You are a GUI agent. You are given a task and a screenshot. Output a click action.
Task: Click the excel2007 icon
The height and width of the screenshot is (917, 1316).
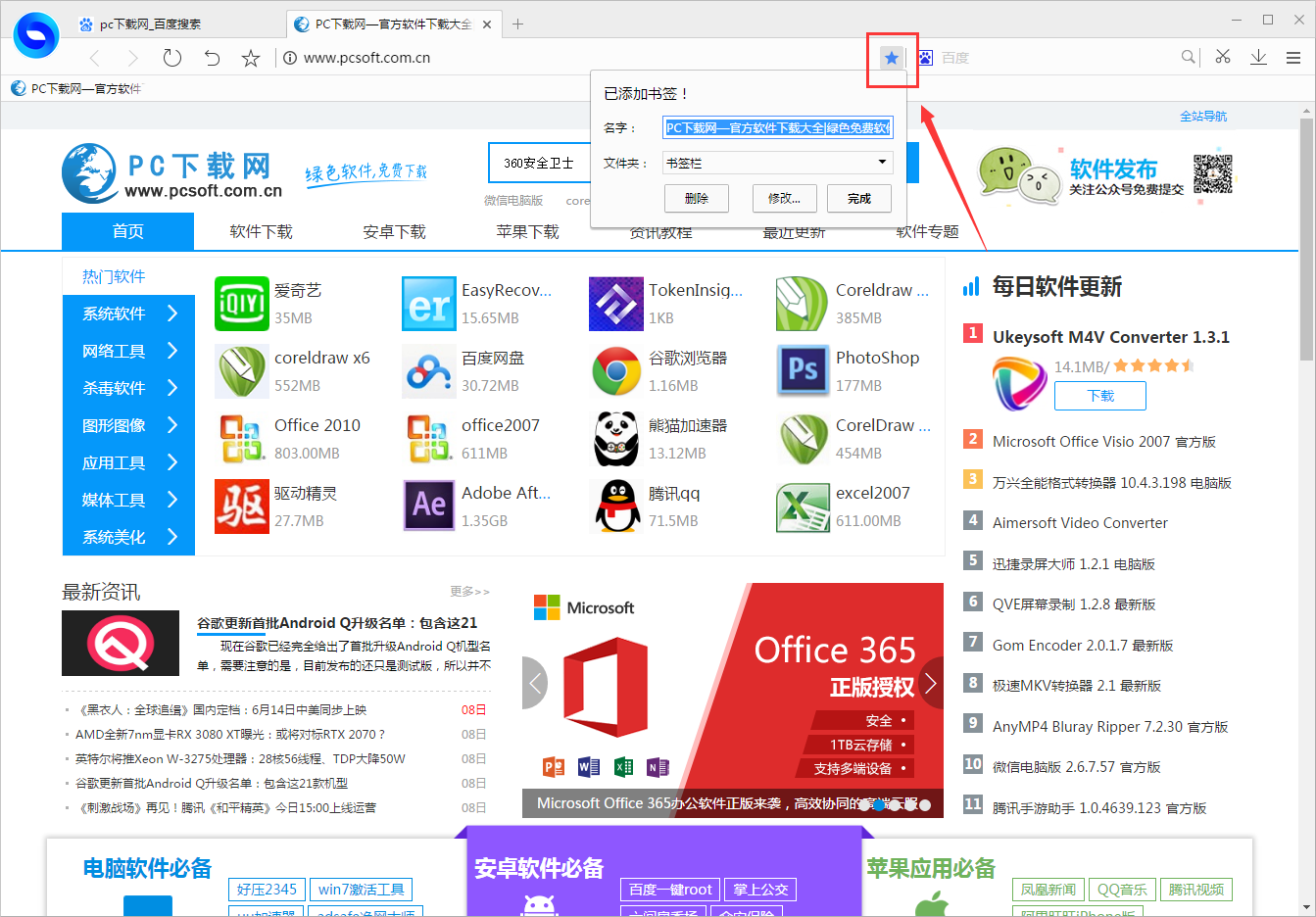pos(803,507)
